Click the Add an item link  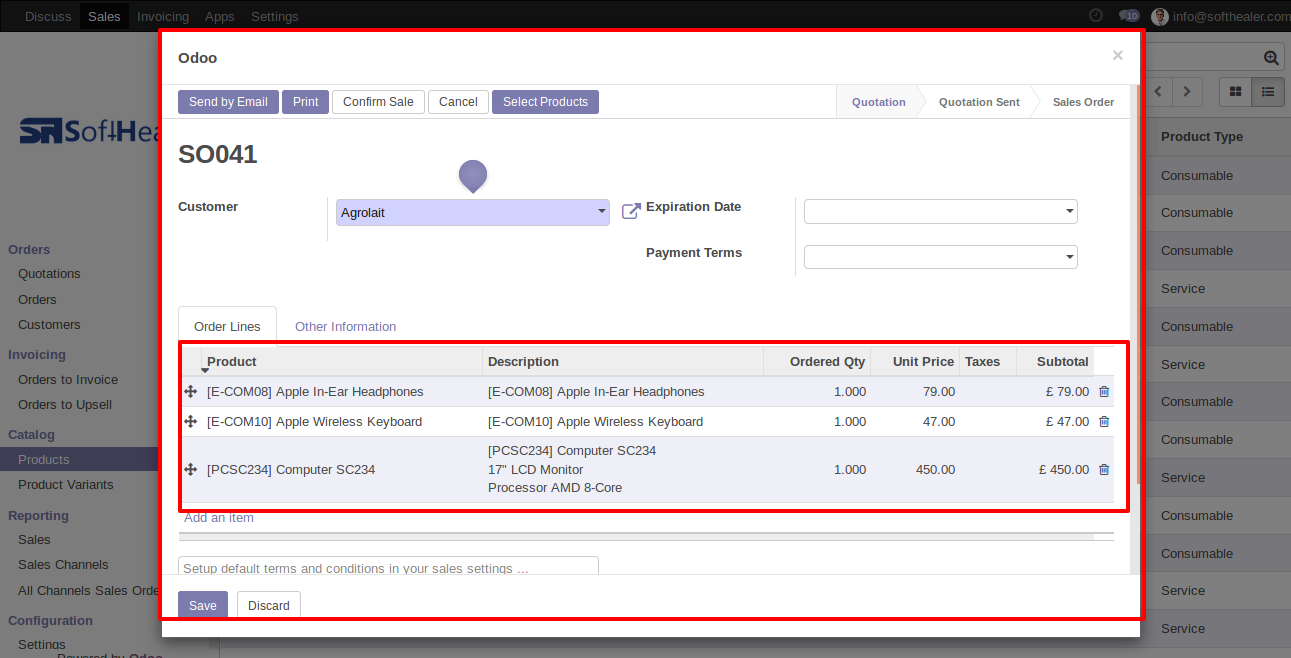(219, 518)
